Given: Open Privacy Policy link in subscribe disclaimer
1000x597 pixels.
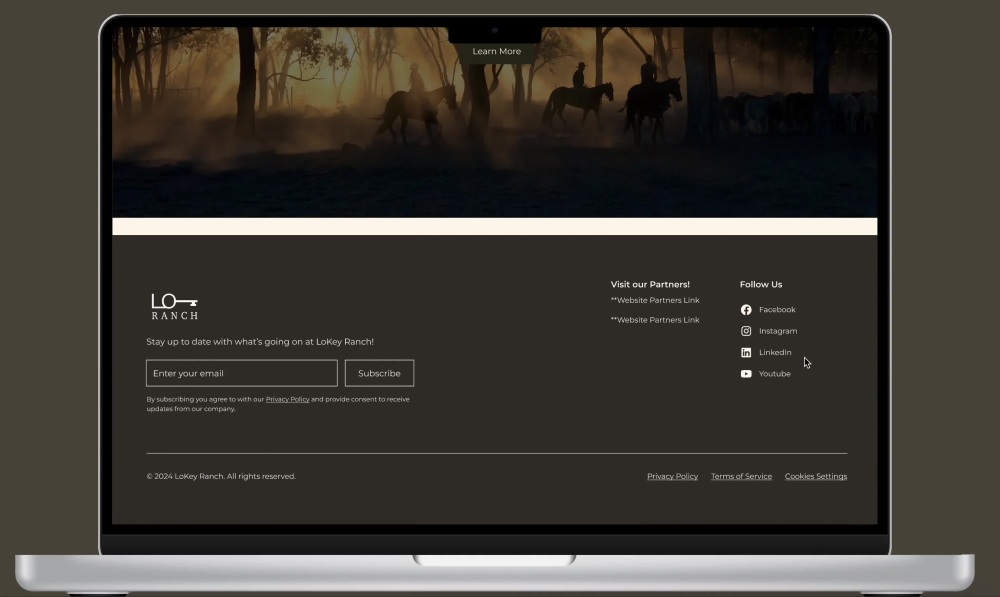Looking at the screenshot, I should (x=287, y=399).
